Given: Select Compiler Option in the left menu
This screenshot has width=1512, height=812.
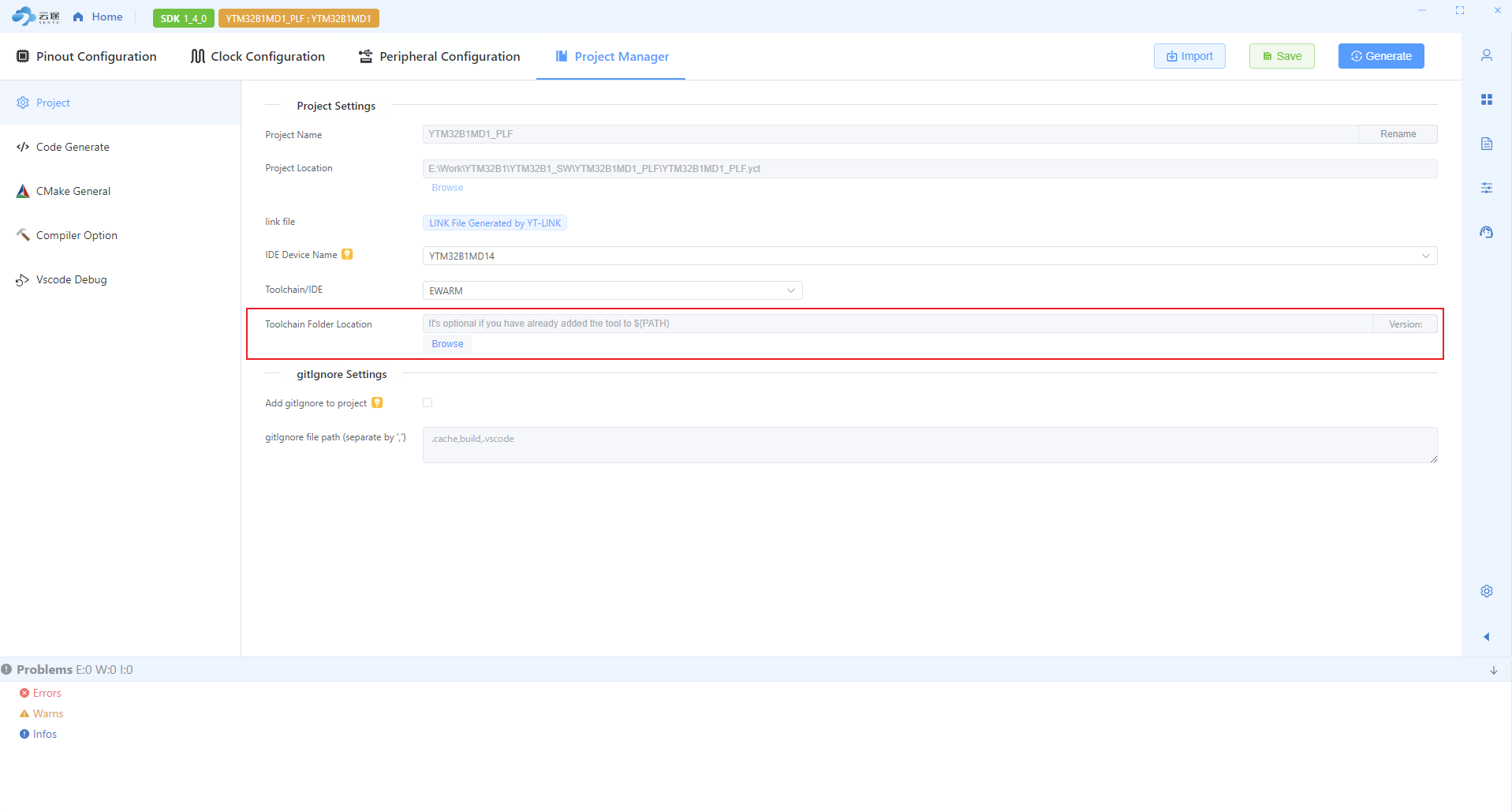Looking at the screenshot, I should click(x=77, y=235).
